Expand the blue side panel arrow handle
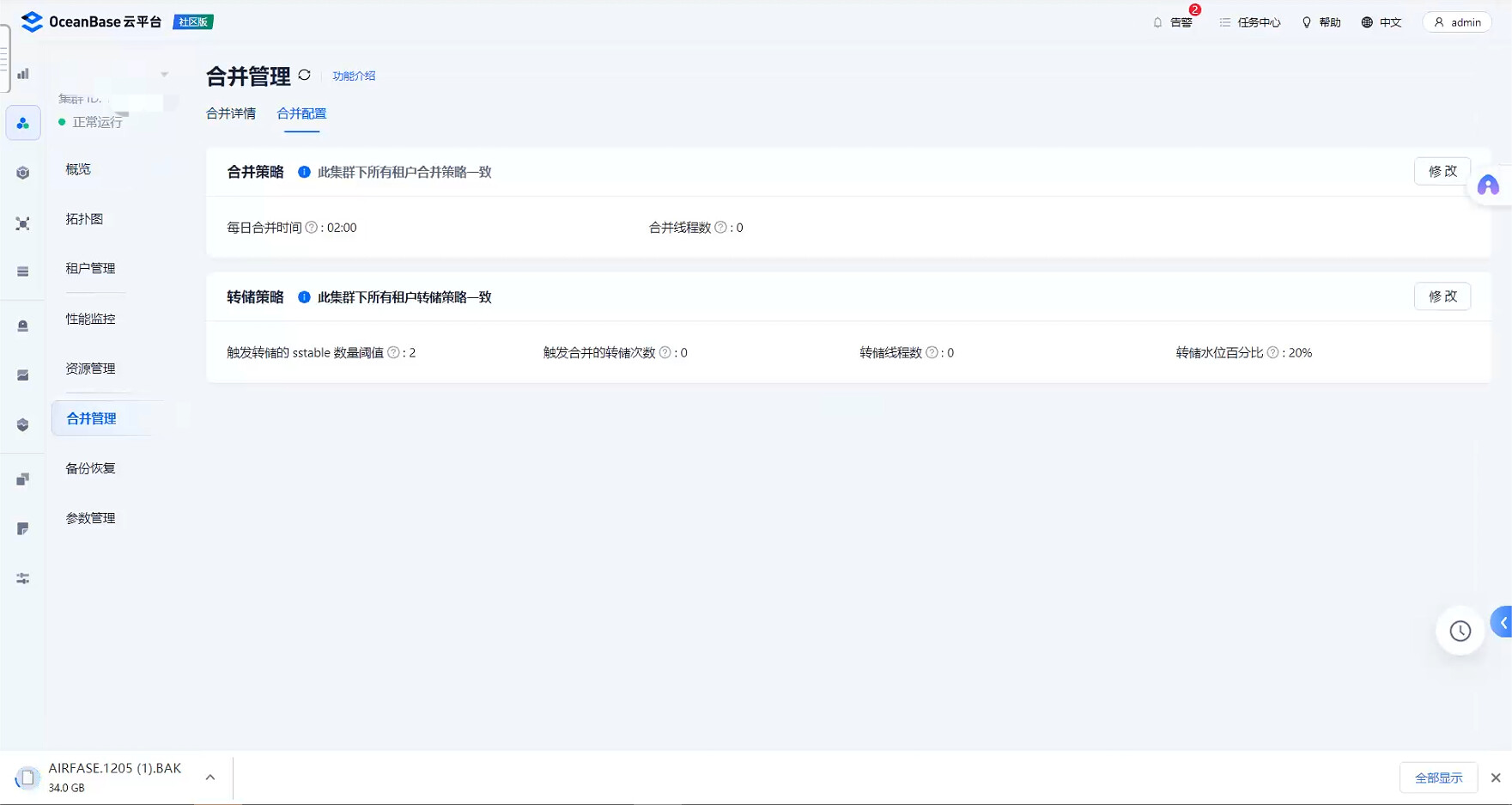The image size is (1512, 805). [1503, 622]
